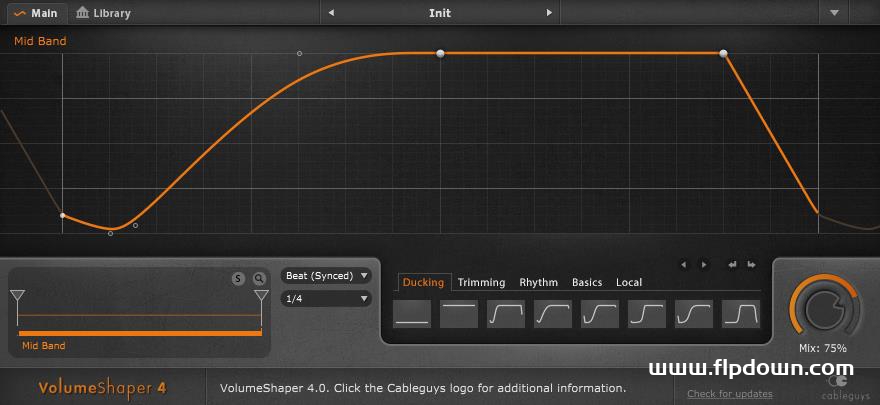The width and height of the screenshot is (880, 405).
Task: Click the Check for updates link
Action: (x=730, y=394)
